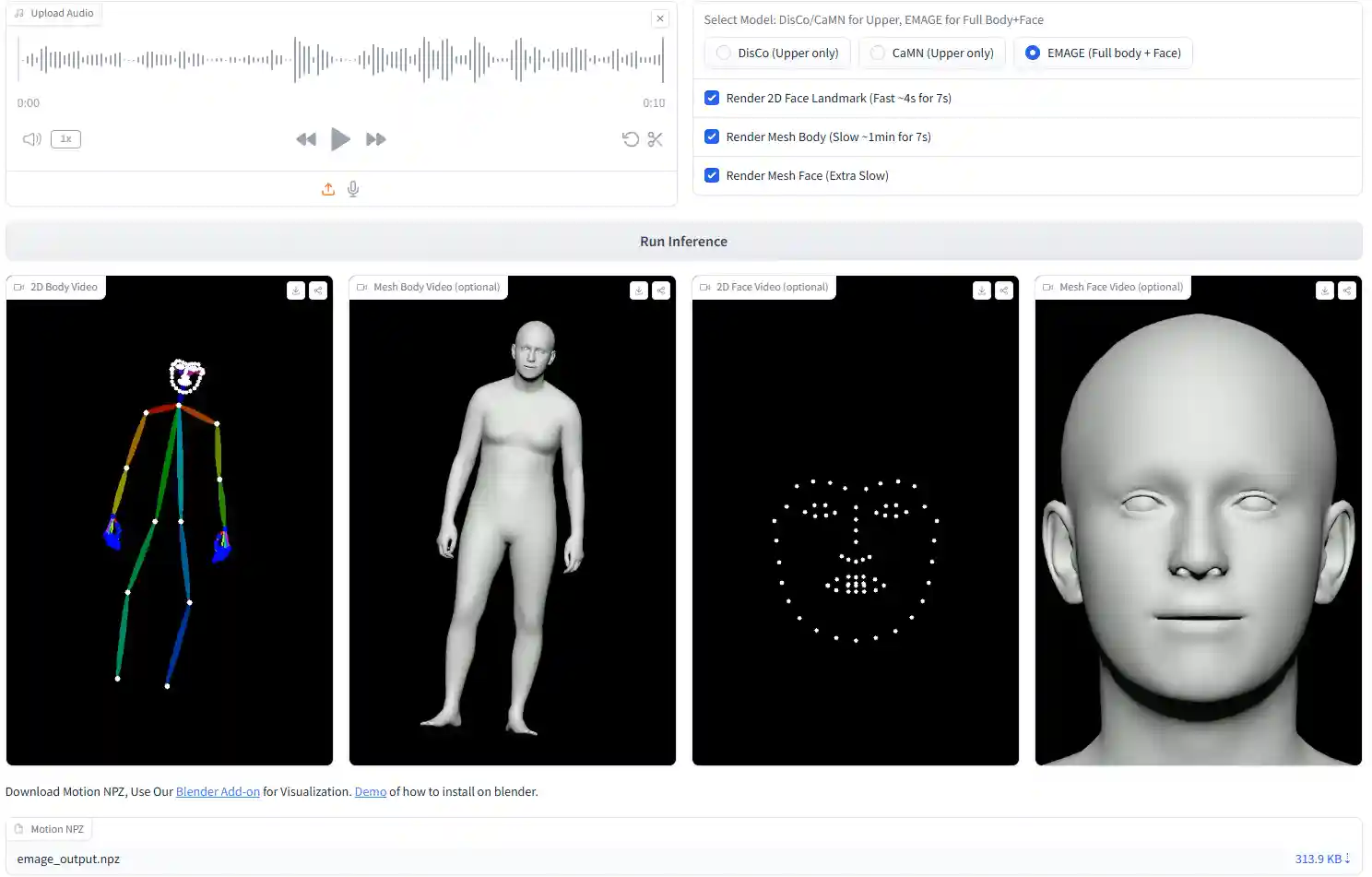
Task: Mute audio with the volume icon
Action: click(32, 139)
